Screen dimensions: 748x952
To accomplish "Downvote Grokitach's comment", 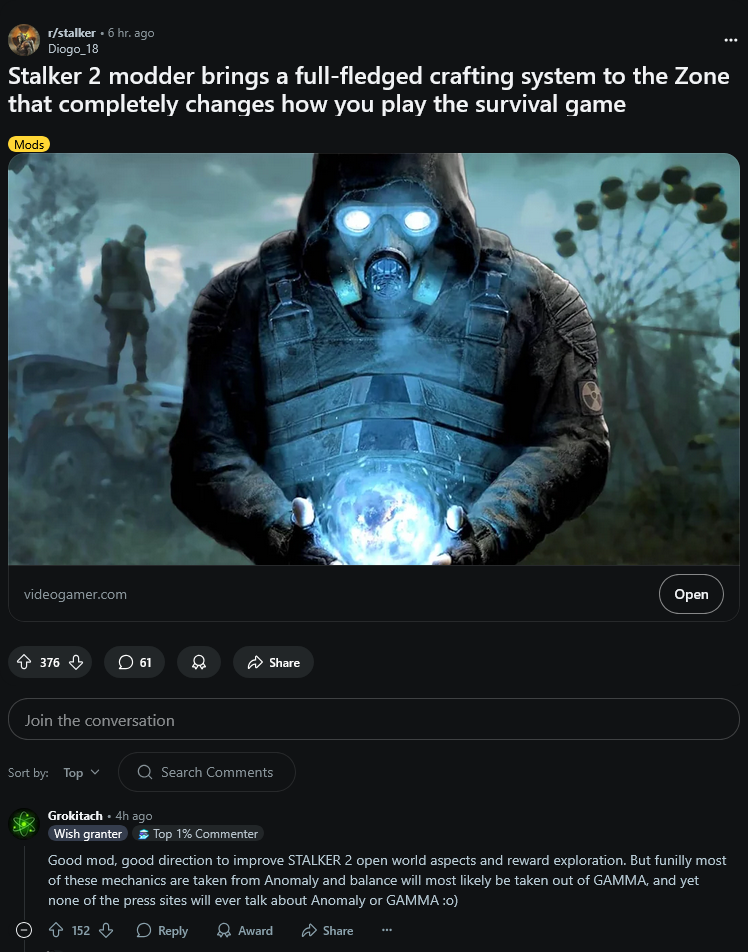I will tap(106, 930).
